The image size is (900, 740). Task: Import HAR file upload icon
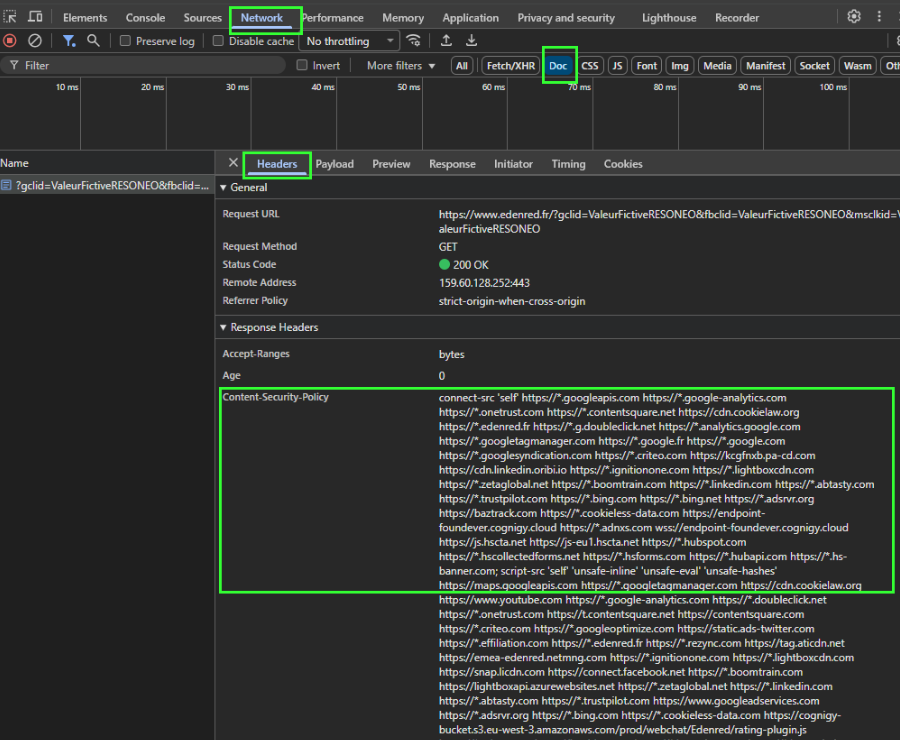446,41
